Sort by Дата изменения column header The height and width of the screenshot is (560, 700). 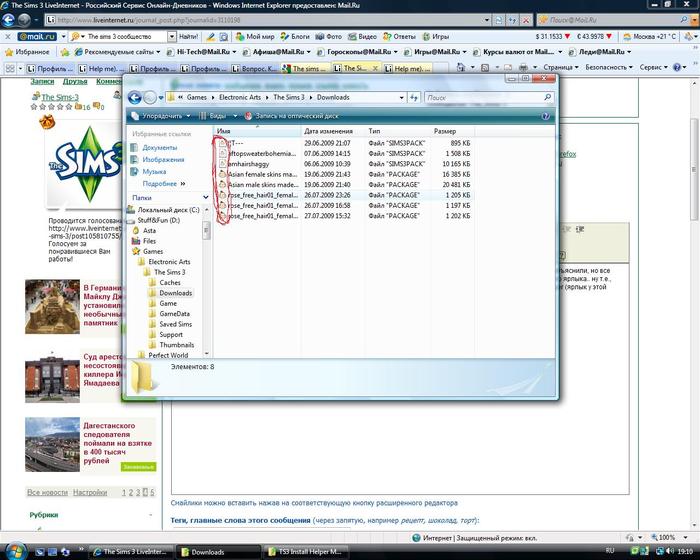click(333, 131)
